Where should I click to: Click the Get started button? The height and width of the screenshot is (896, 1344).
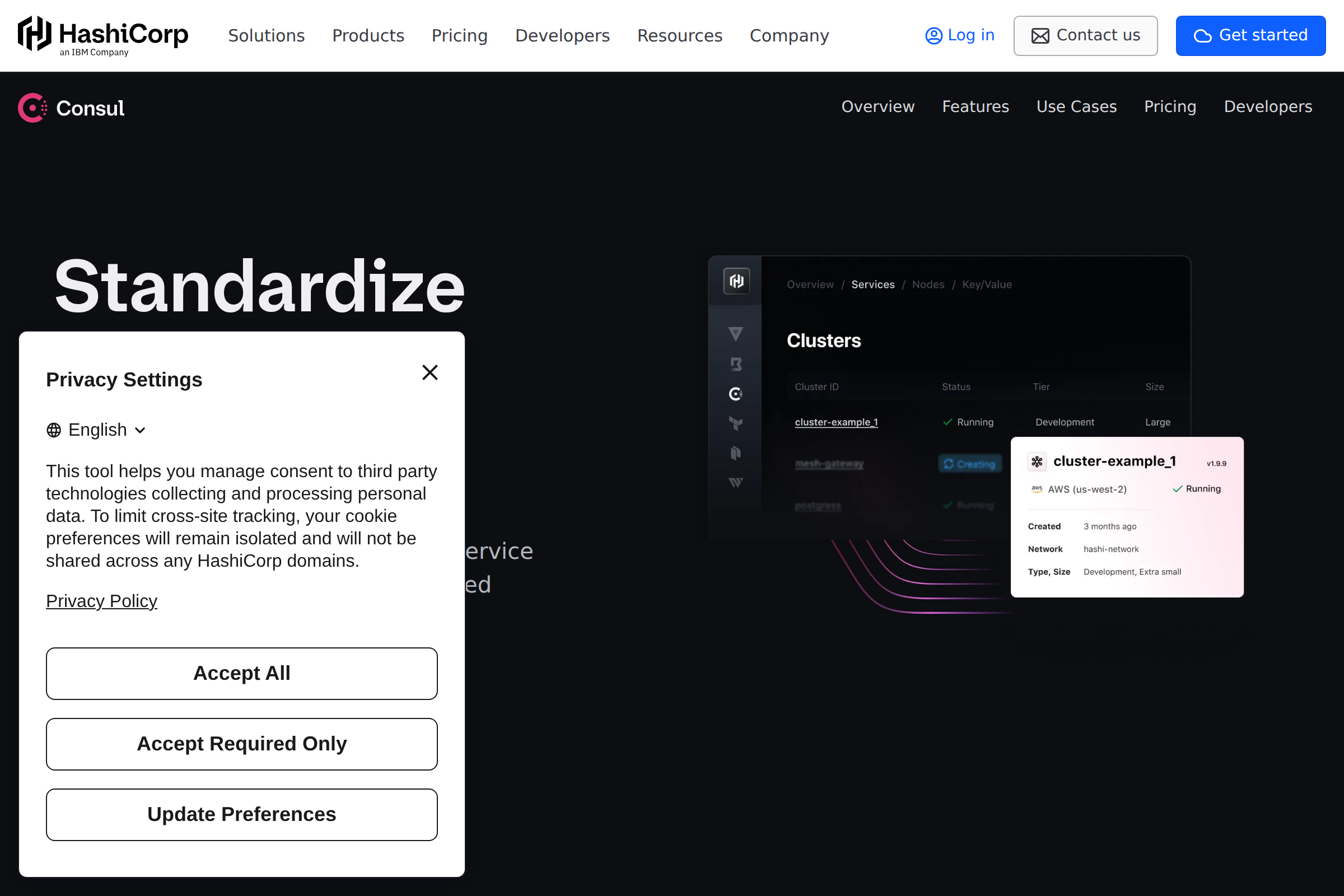tap(1250, 35)
